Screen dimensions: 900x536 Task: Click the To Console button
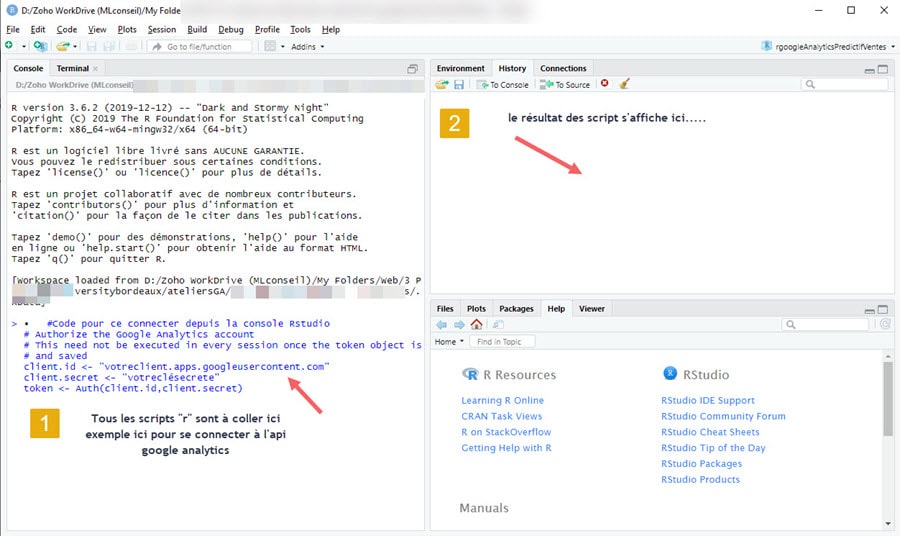tap(502, 84)
